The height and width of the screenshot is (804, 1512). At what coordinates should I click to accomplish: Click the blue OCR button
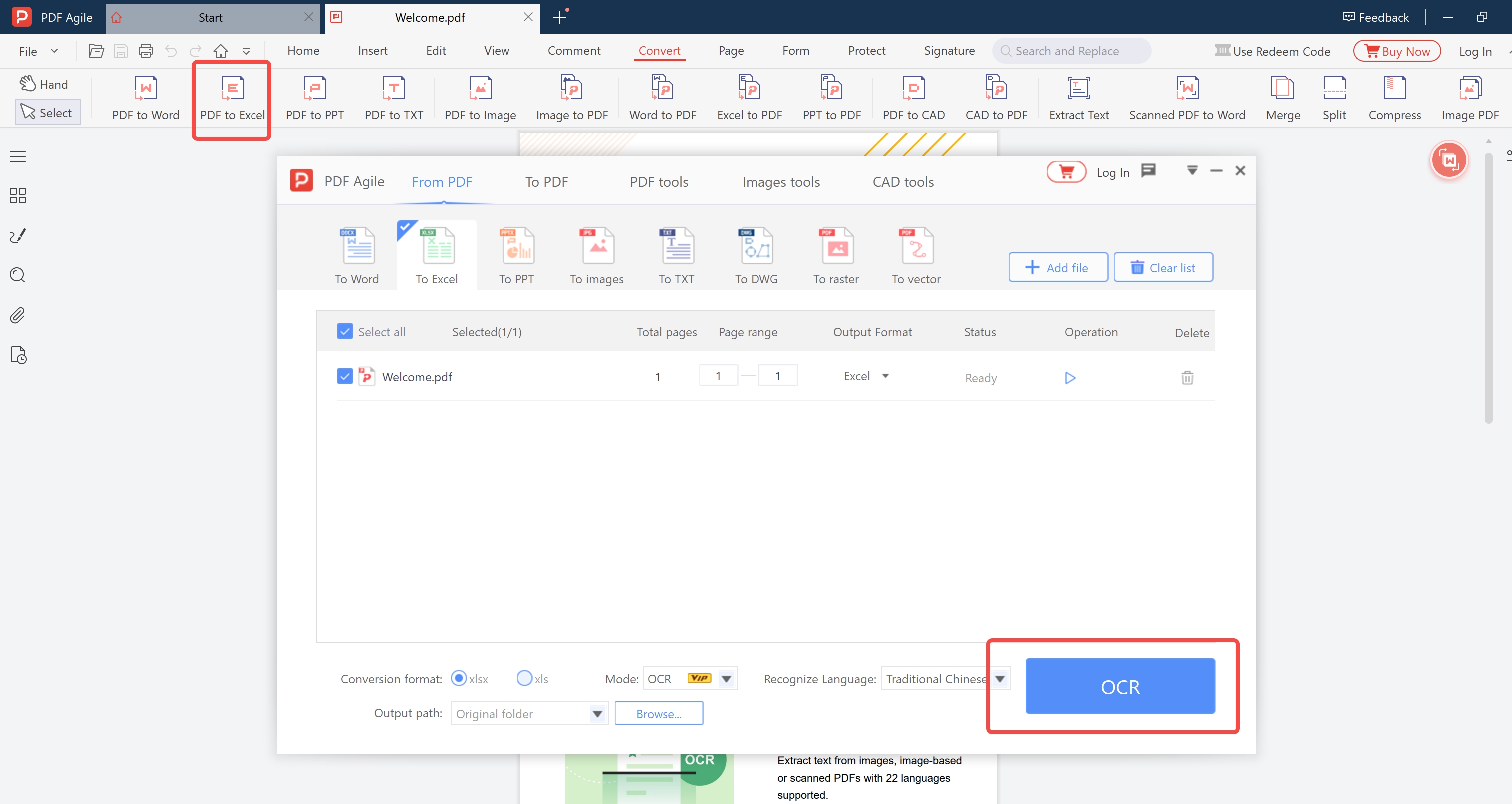1120,686
